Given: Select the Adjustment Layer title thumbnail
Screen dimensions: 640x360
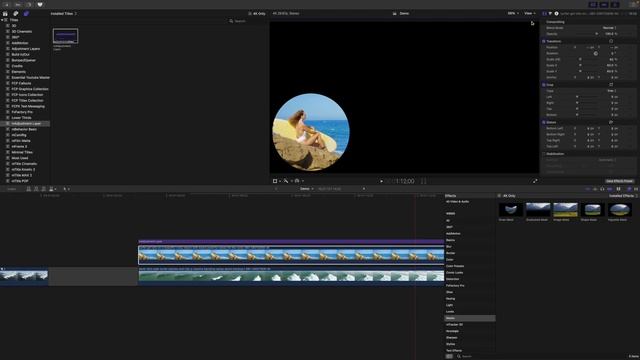Looking at the screenshot, I should 65,36.
